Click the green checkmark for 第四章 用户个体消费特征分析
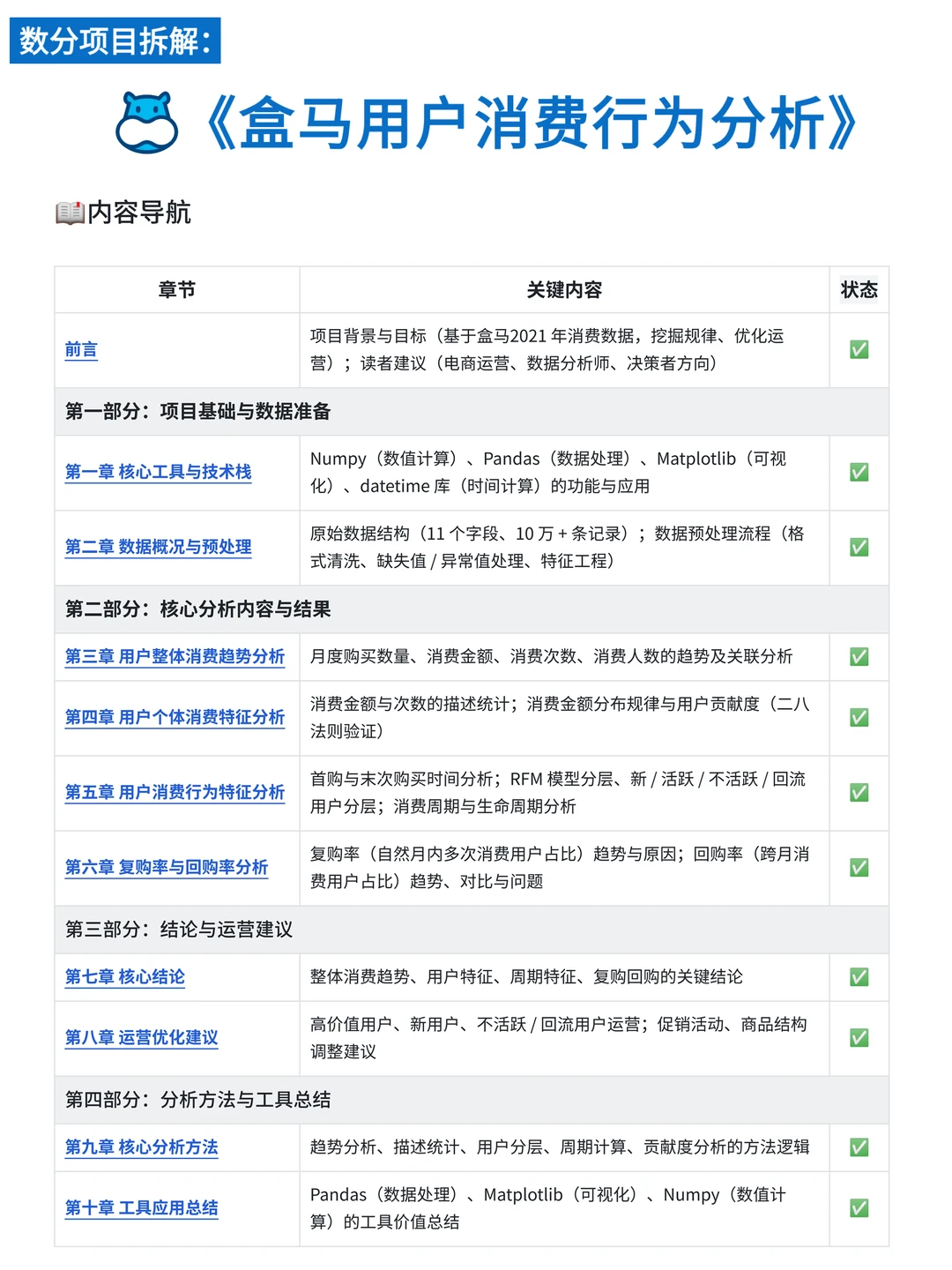 (859, 718)
